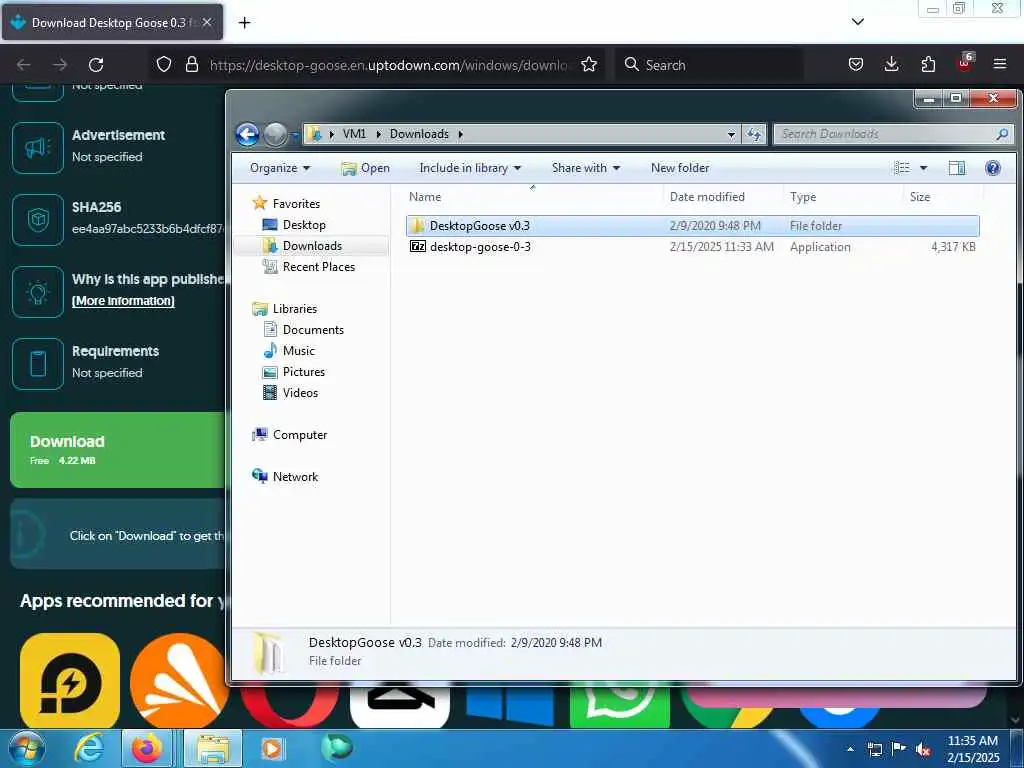Expand the Share with menu
This screenshot has width=1024, height=768.
click(586, 168)
